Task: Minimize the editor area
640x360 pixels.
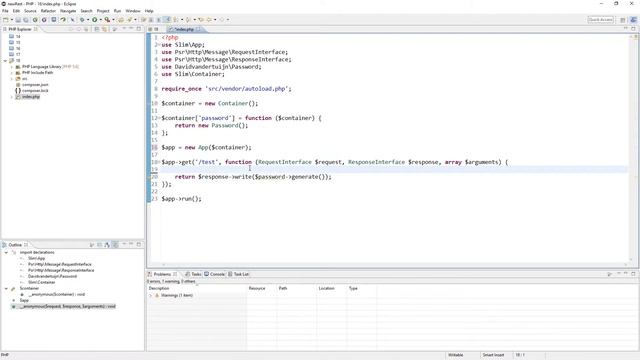Action: (x=626, y=29)
